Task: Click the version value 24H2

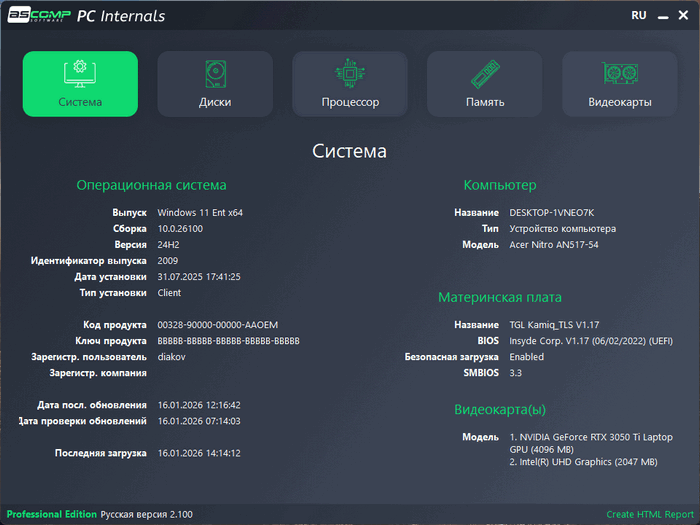Action: [x=168, y=245]
